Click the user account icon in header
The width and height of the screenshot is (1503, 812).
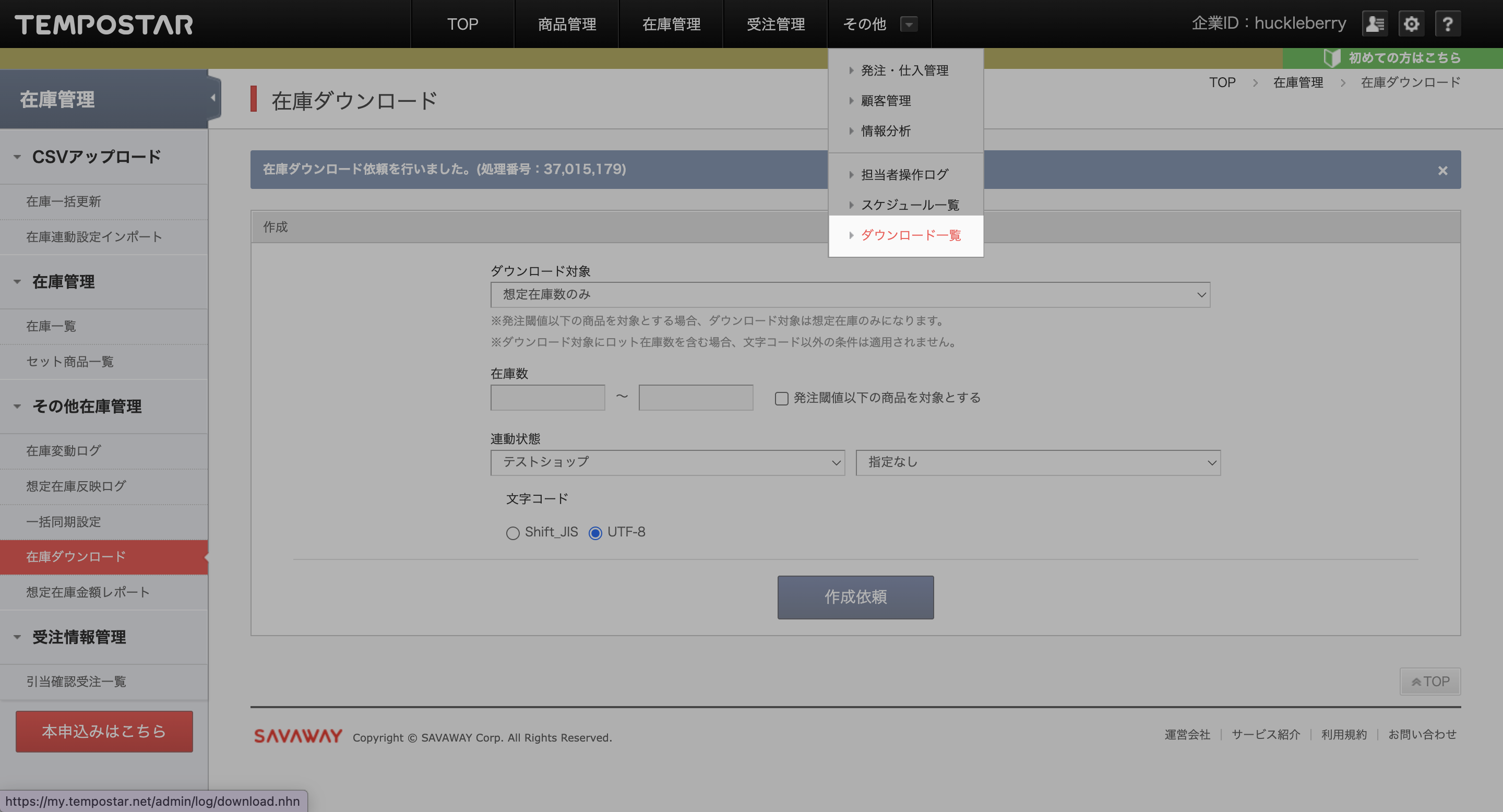[x=1375, y=24]
